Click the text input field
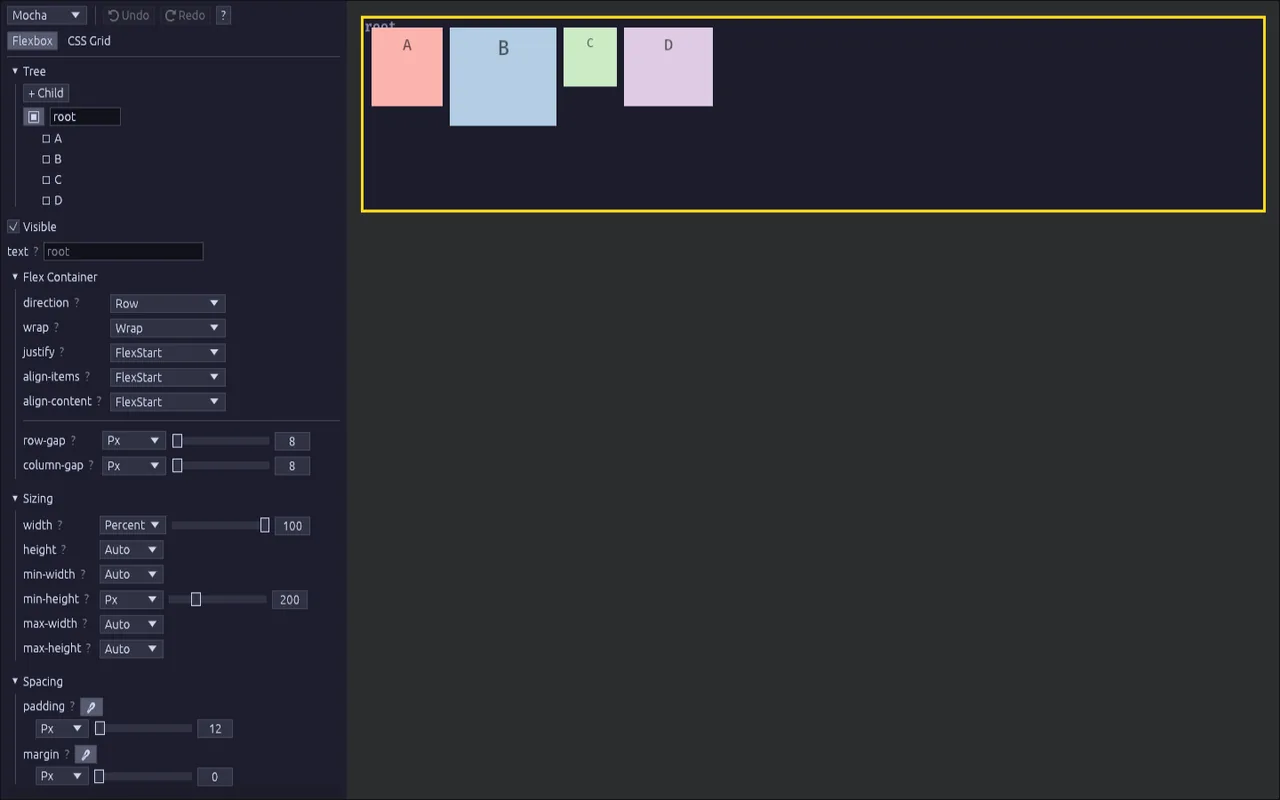Viewport: 1280px width, 800px height. 123,252
